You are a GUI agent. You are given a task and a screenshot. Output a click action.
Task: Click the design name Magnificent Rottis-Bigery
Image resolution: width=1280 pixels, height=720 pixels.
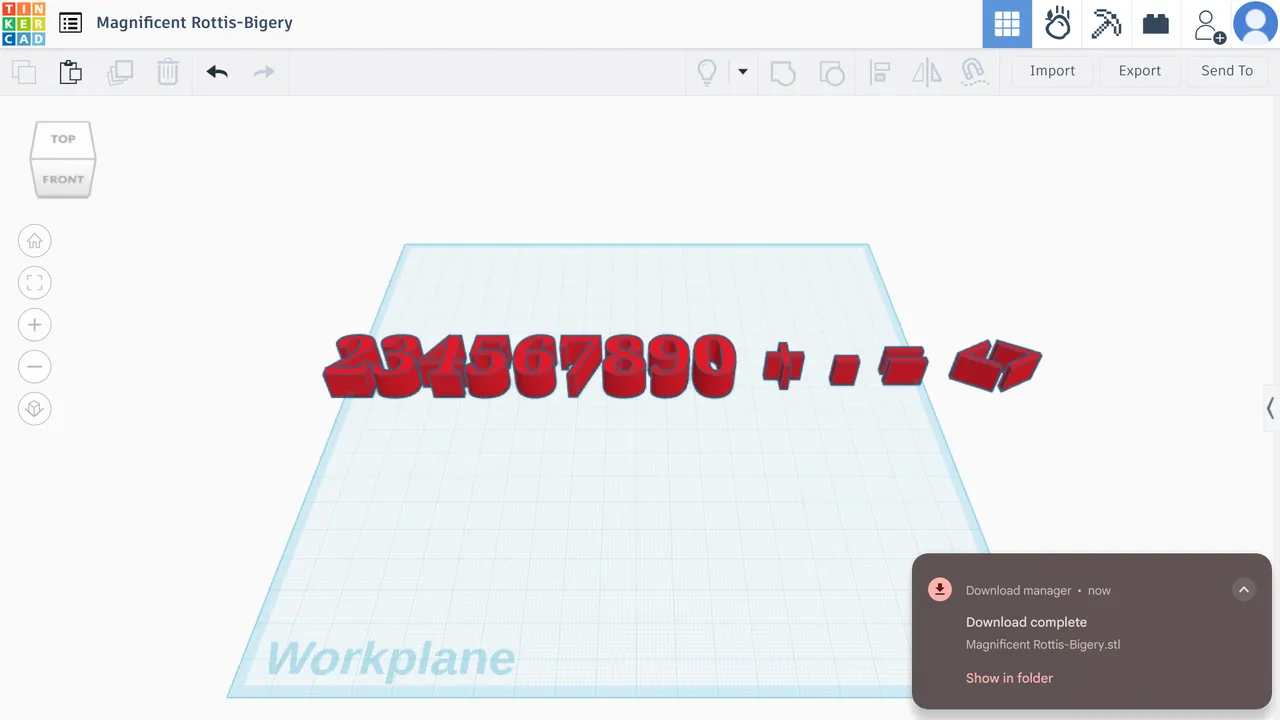(x=195, y=23)
